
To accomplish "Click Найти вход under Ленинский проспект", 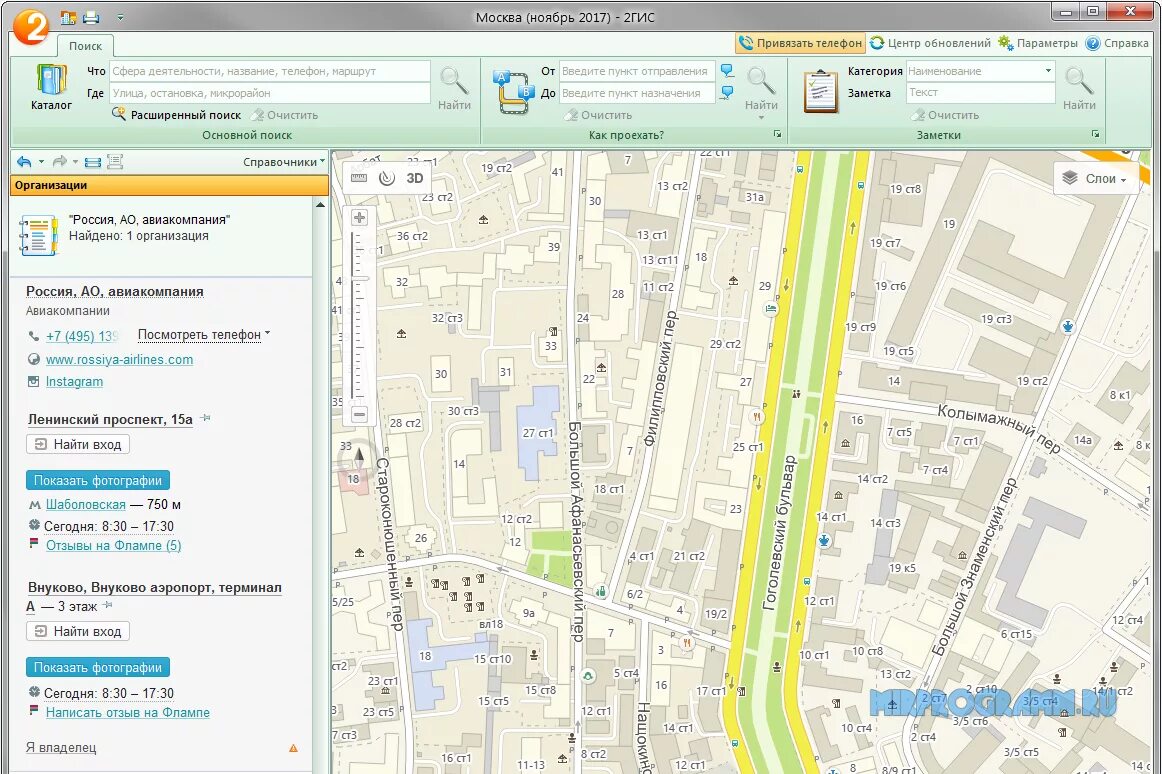I will pos(79,444).
